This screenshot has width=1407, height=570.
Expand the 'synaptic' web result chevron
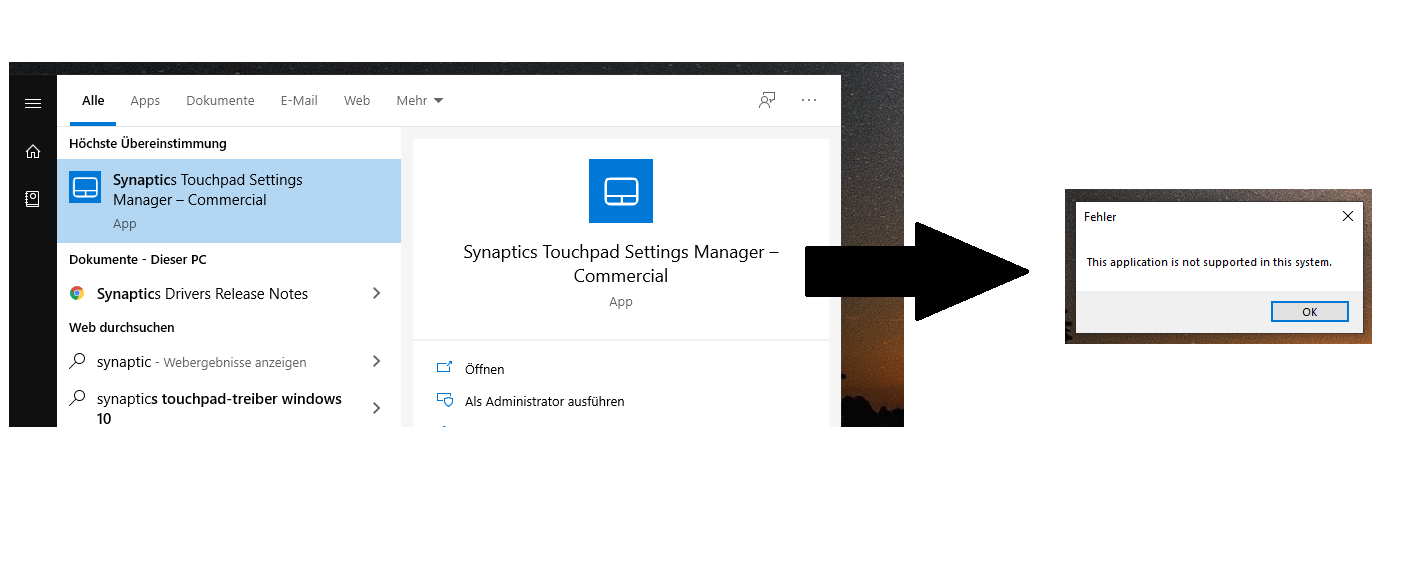coord(377,361)
